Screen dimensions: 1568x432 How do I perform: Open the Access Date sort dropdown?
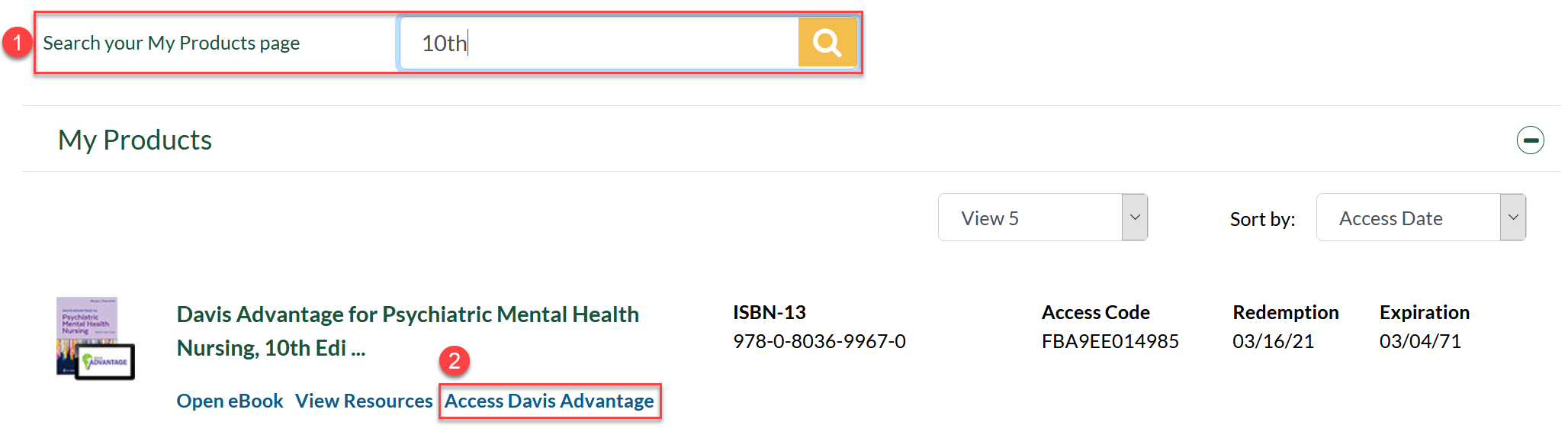1408,218
